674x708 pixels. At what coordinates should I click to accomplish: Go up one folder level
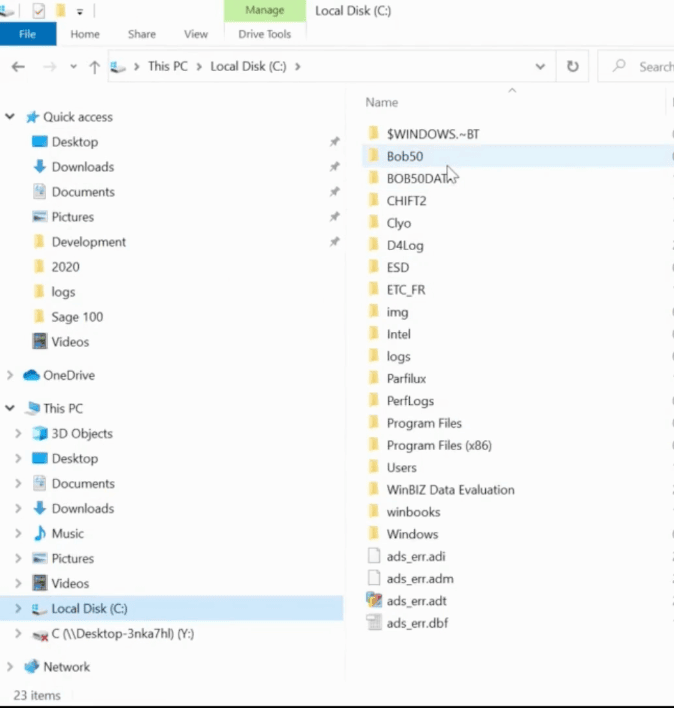(94, 67)
